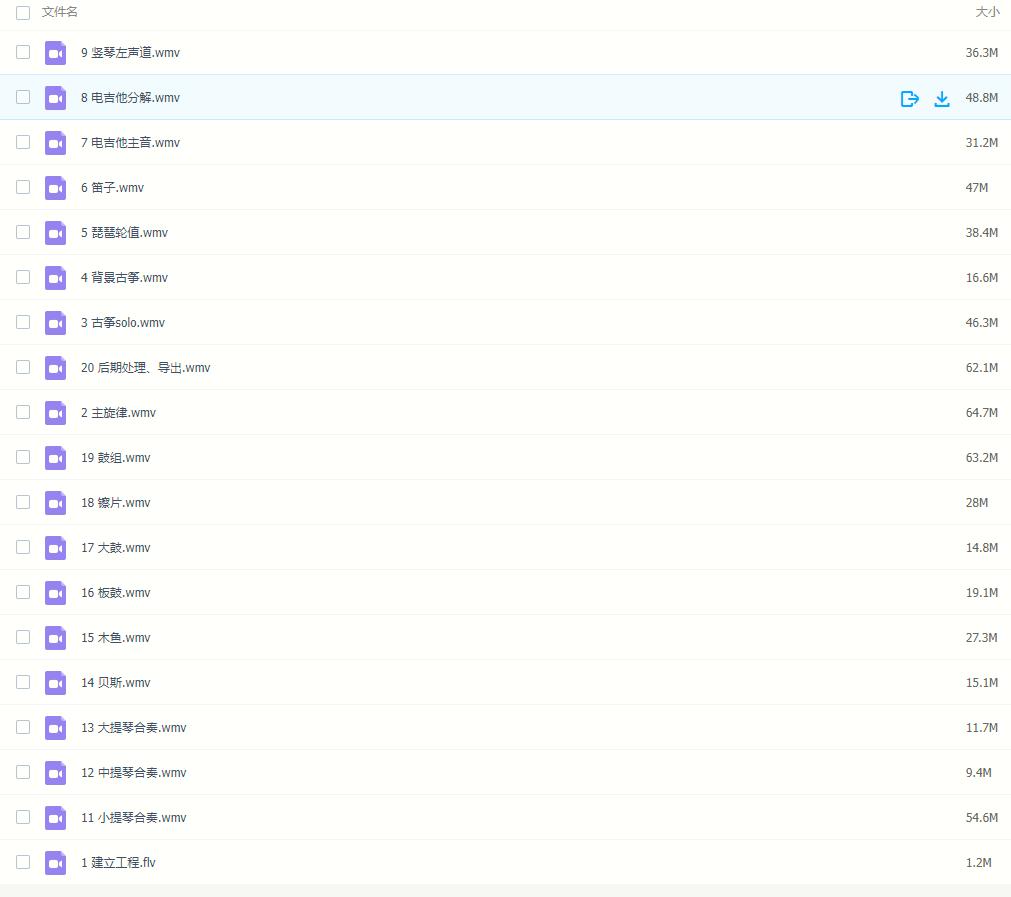Click video icon of 17 大鼓.wmv
The image size is (1011, 897).
click(55, 547)
